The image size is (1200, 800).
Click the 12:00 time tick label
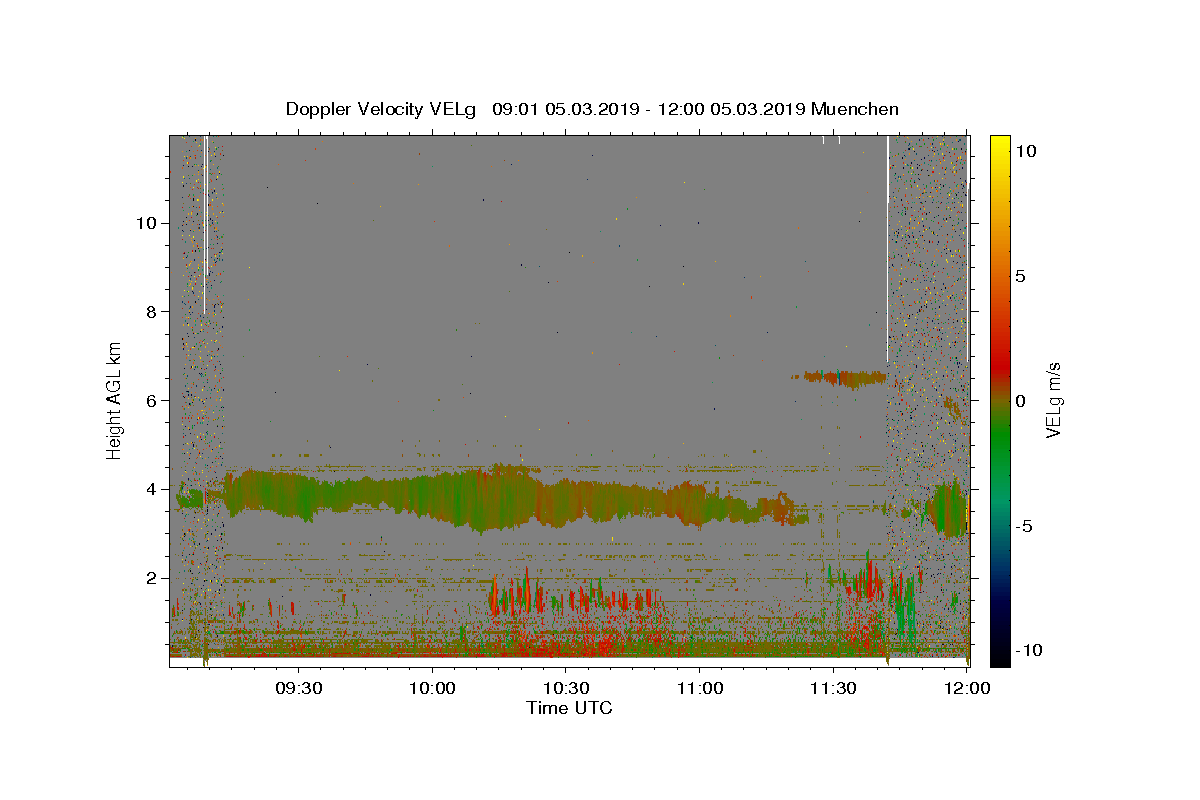[x=967, y=689]
